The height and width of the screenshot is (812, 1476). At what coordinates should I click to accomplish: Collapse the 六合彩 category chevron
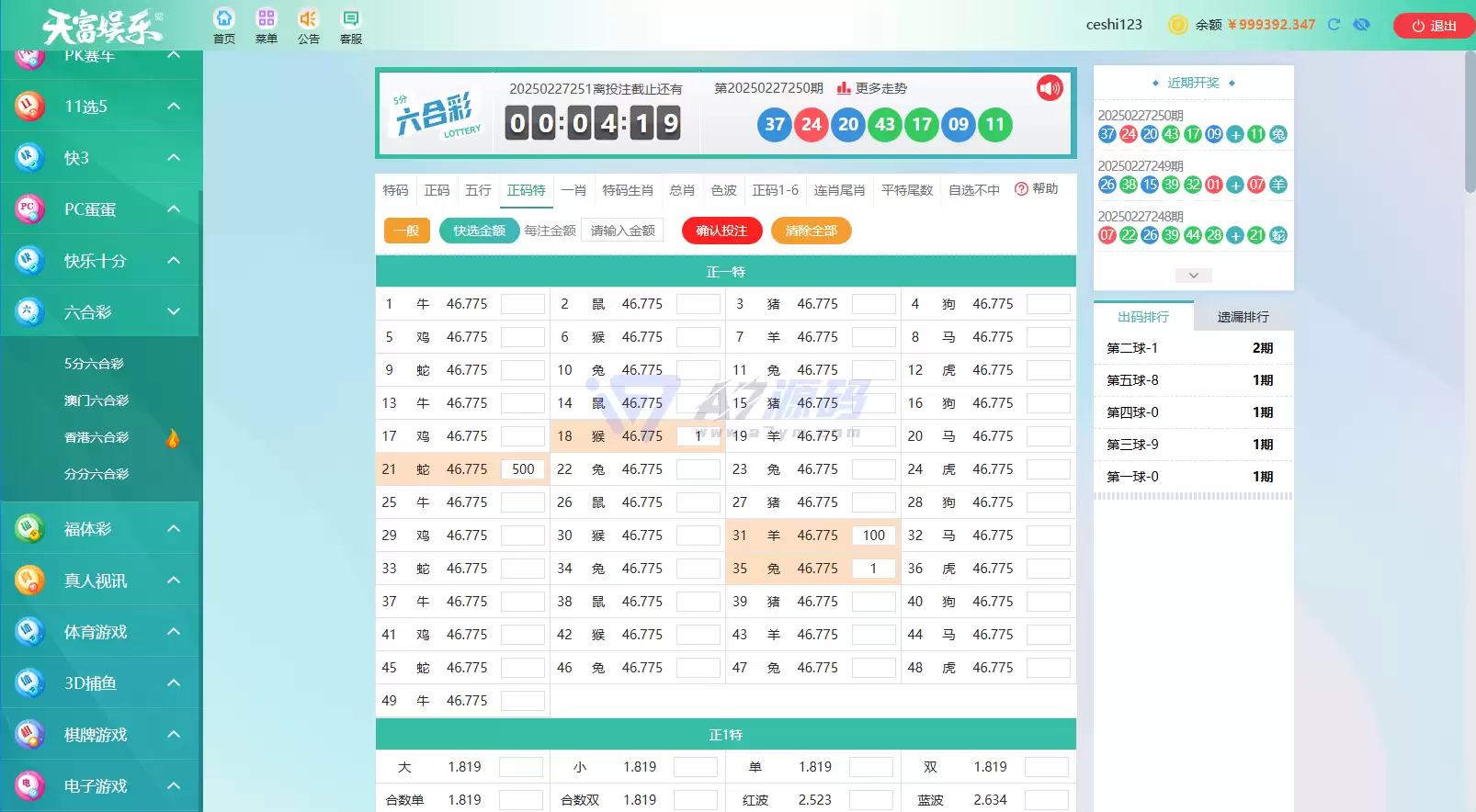[x=174, y=312]
